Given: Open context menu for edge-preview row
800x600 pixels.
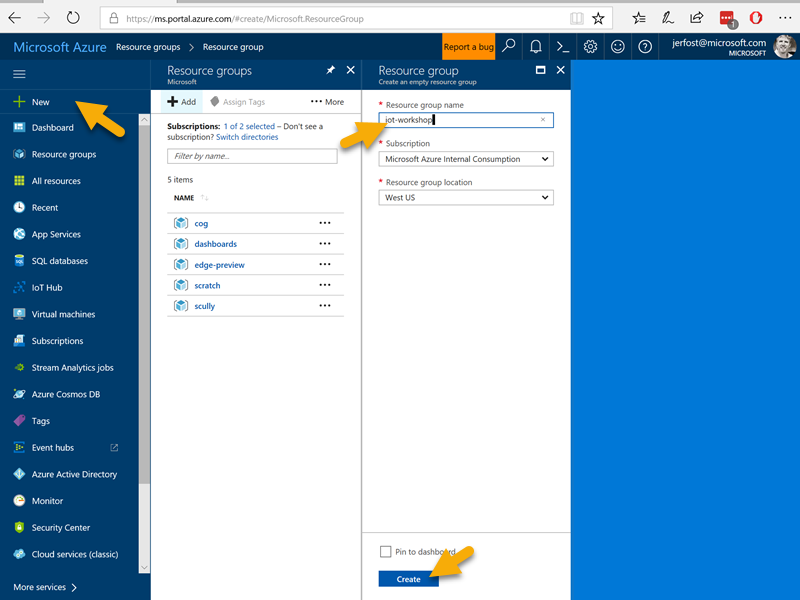Looking at the screenshot, I should [x=325, y=264].
